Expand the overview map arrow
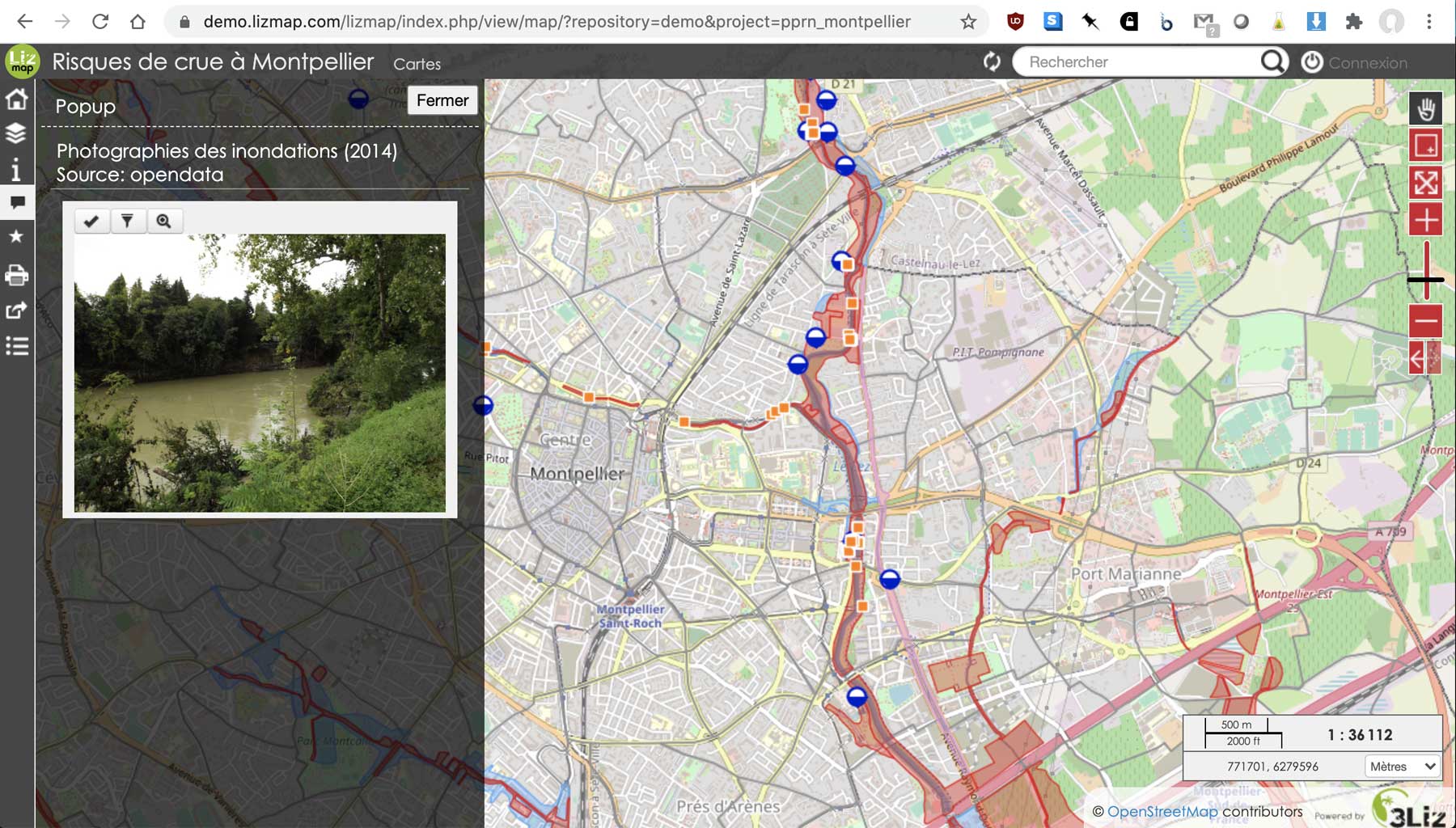The height and width of the screenshot is (828, 1456). click(1424, 357)
